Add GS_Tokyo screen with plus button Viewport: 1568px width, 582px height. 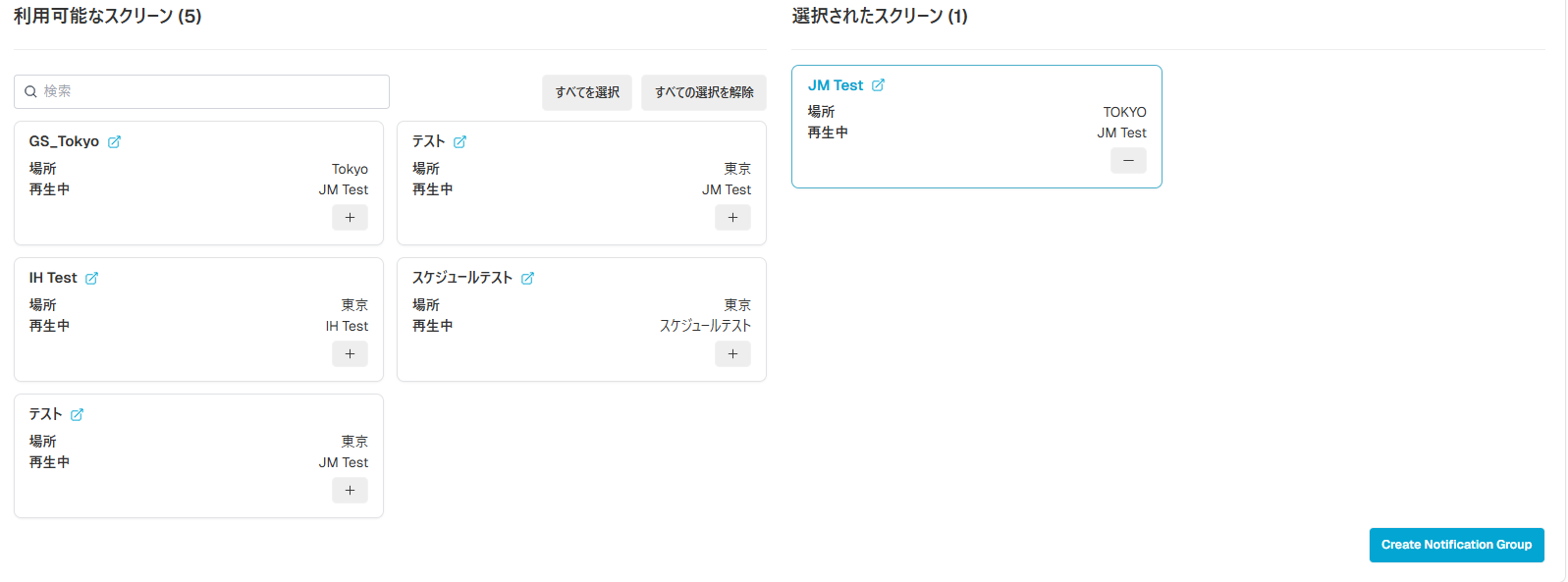(350, 217)
